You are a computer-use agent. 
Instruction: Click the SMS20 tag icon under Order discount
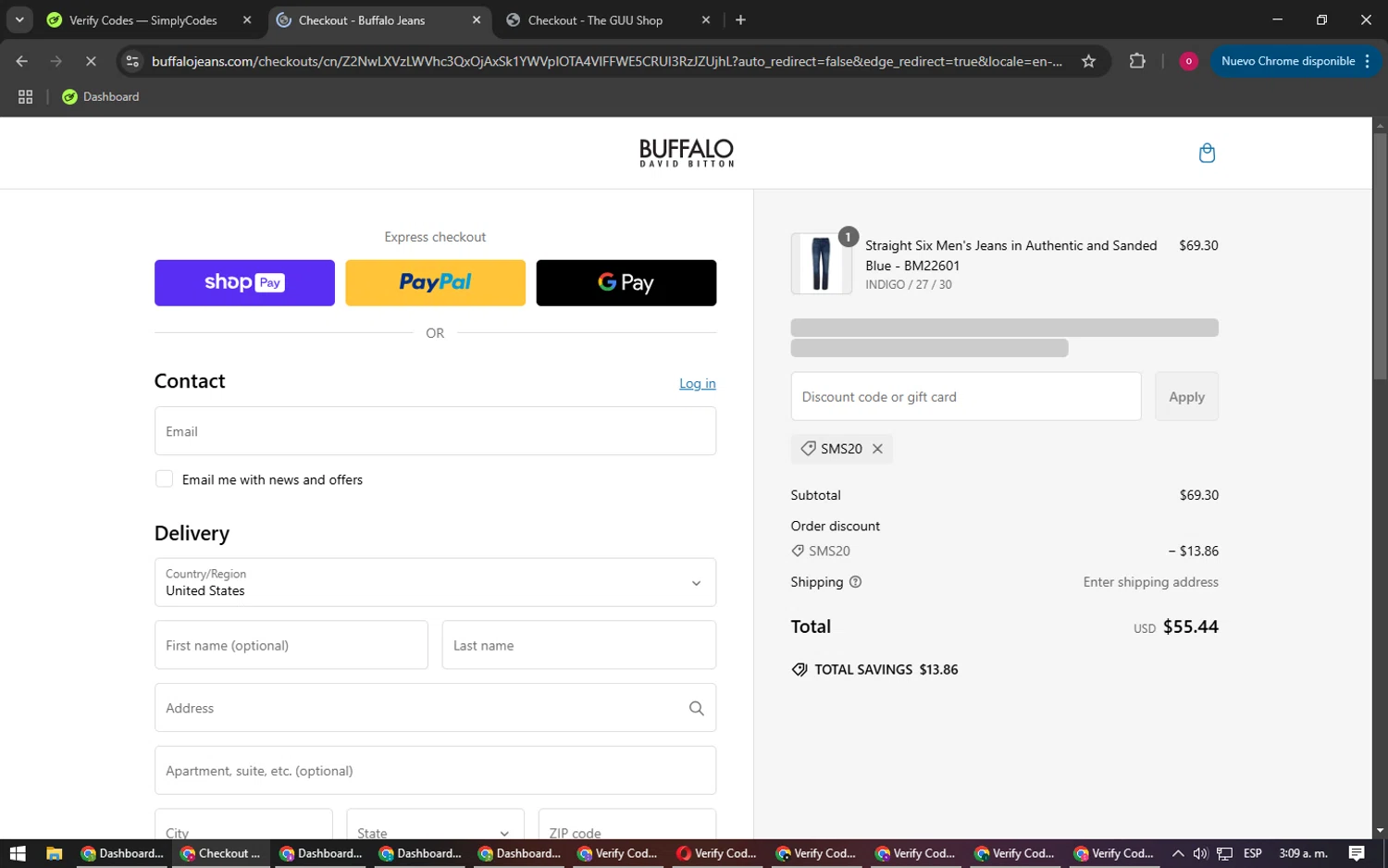tap(798, 551)
